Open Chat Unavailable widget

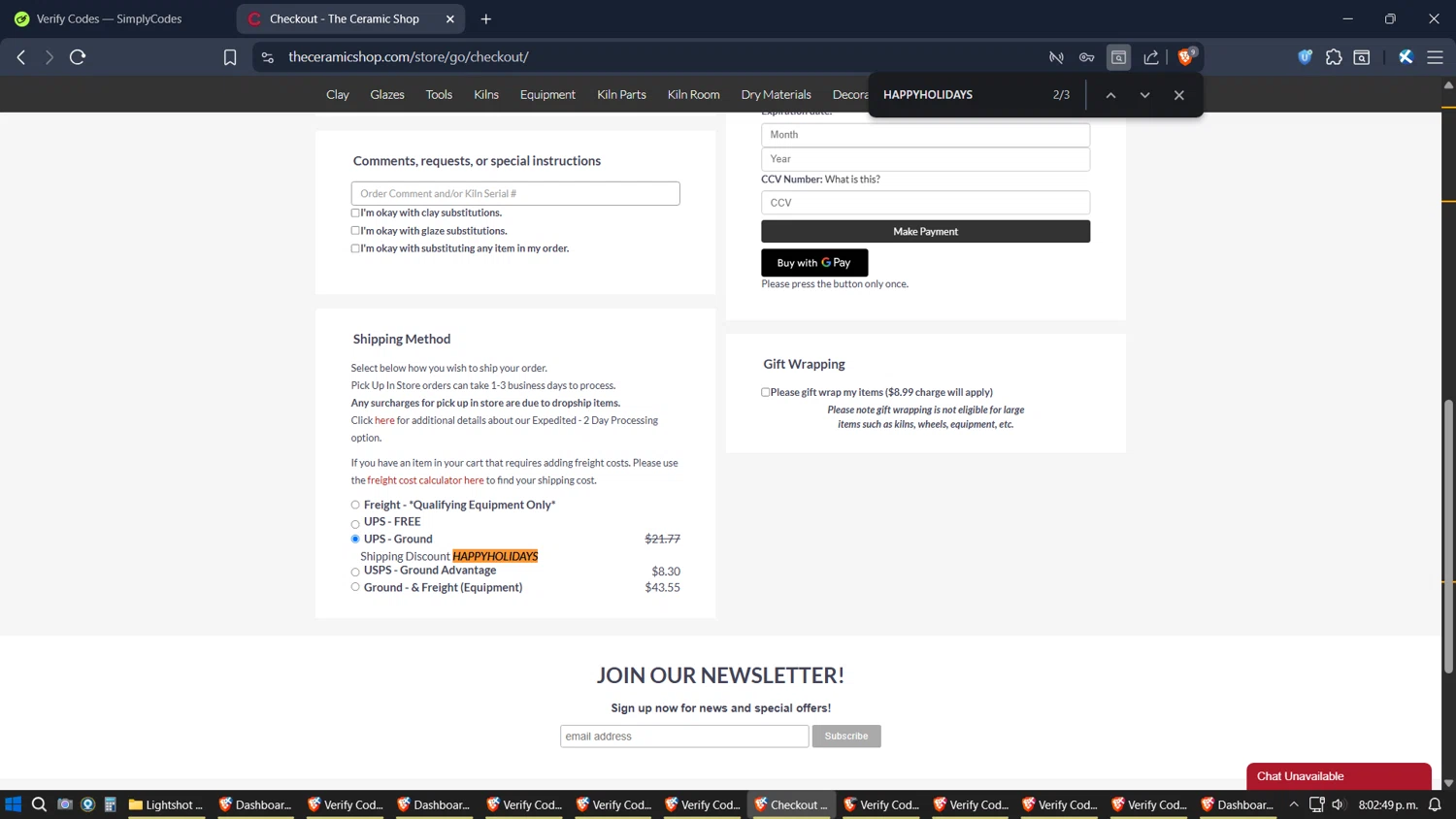click(1339, 776)
